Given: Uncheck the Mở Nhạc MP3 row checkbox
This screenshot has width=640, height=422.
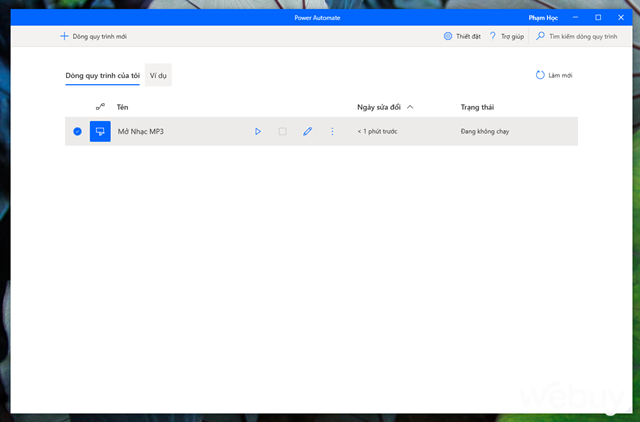Looking at the screenshot, I should [x=77, y=131].
